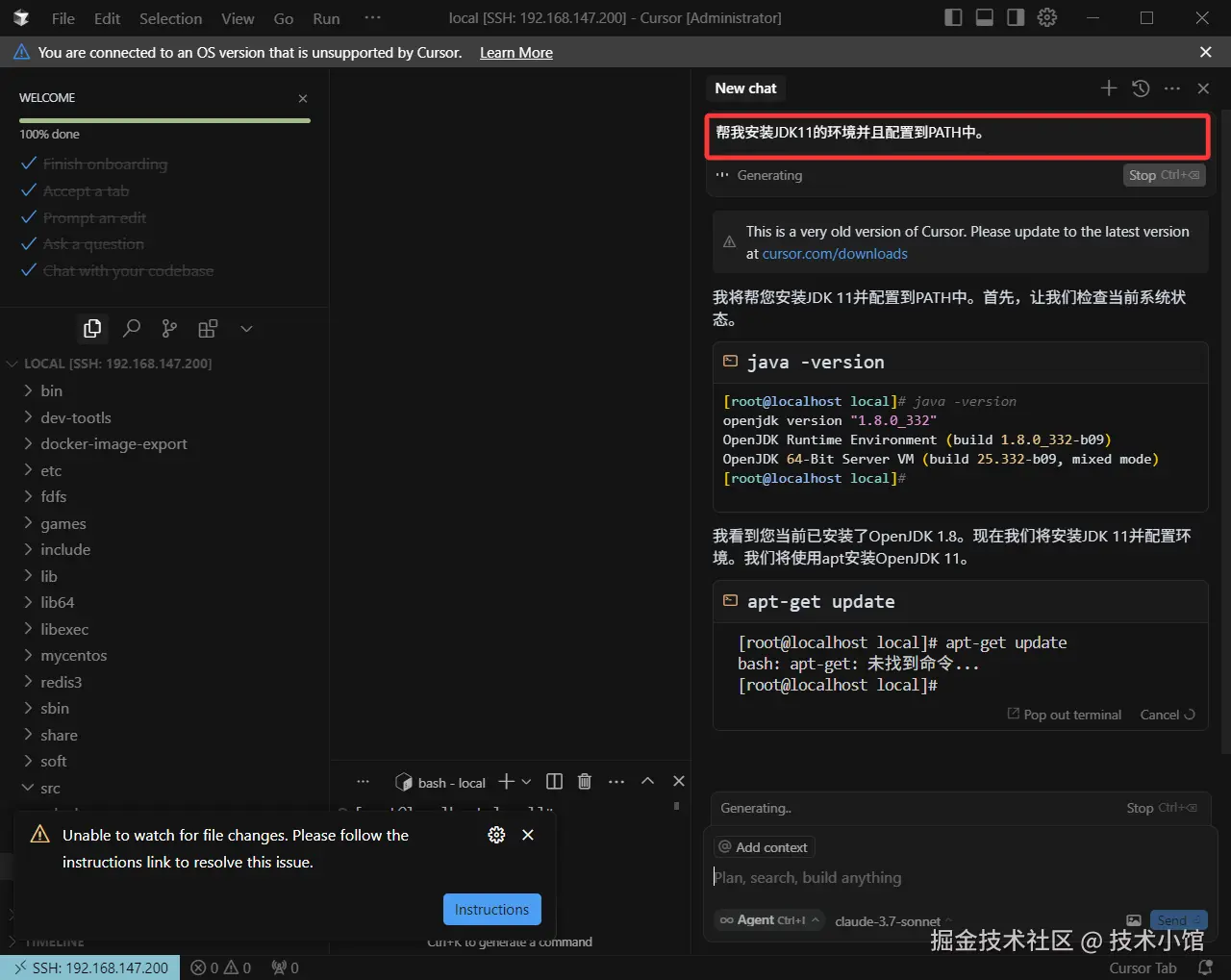Image resolution: width=1231 pixels, height=980 pixels.
Task: Show more menu bar items ellipsis
Action: [373, 18]
